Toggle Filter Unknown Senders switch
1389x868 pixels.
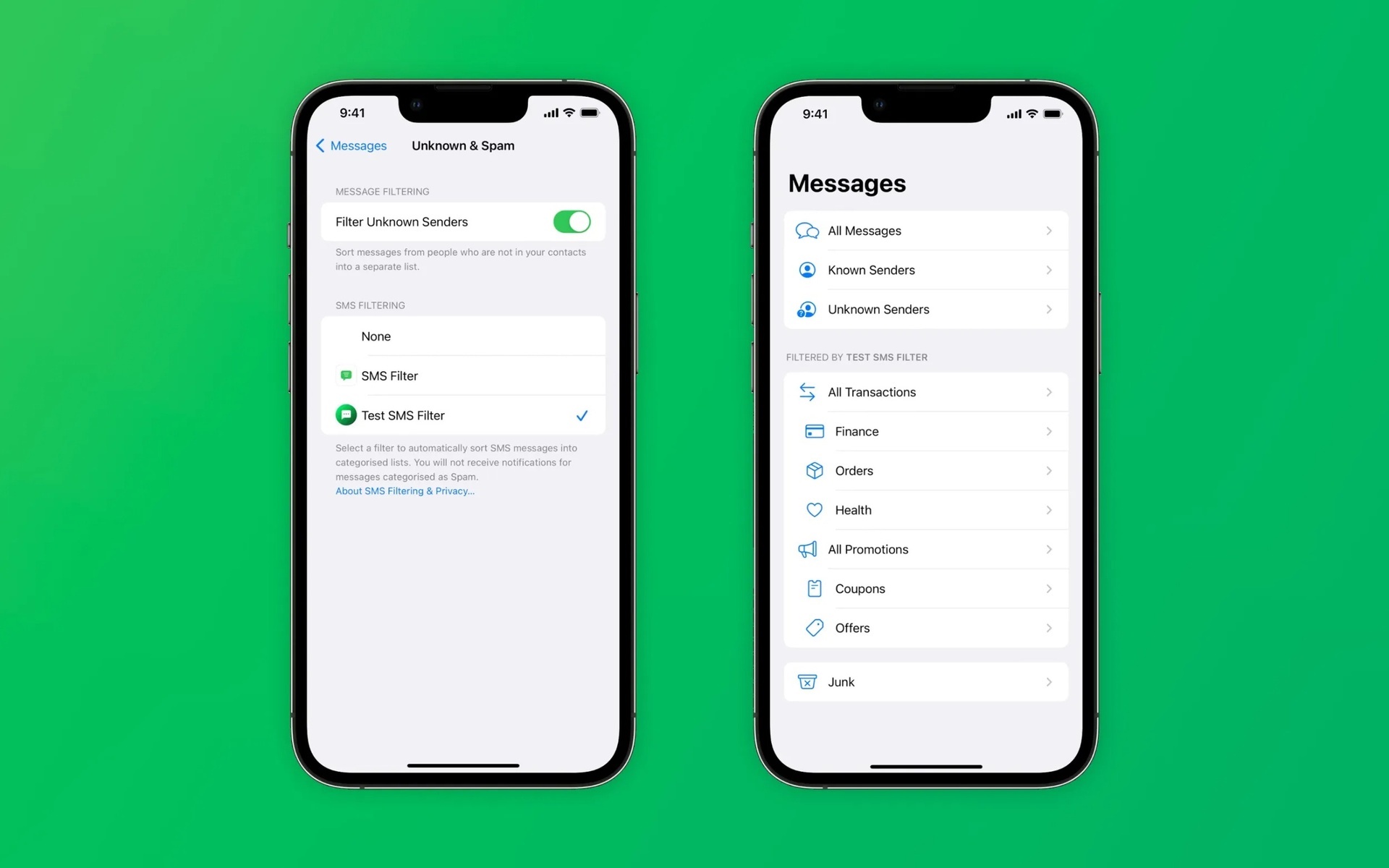(x=572, y=222)
